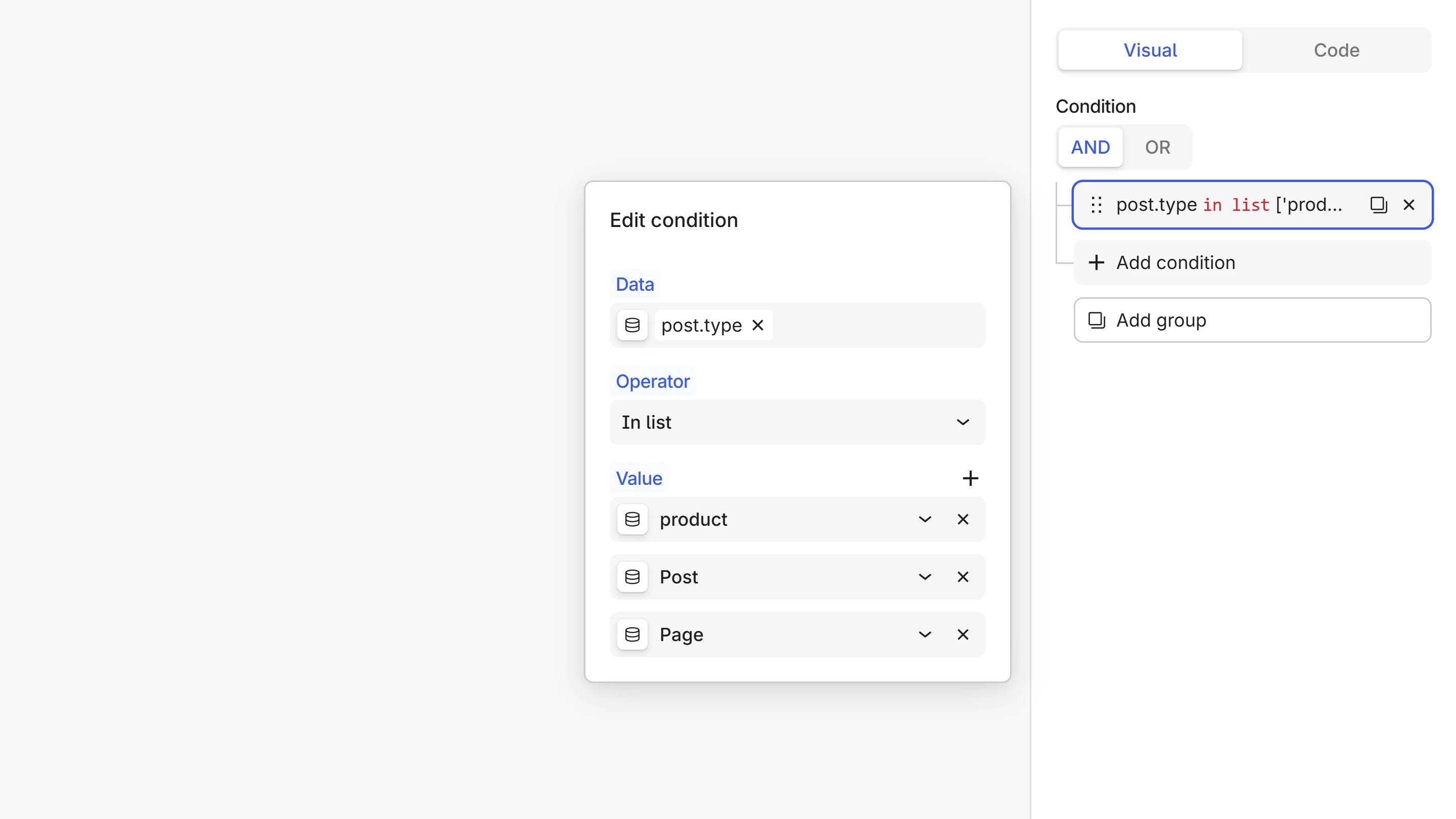1456x819 pixels.
Task: Click the database icon in the Data field
Action: (632, 325)
